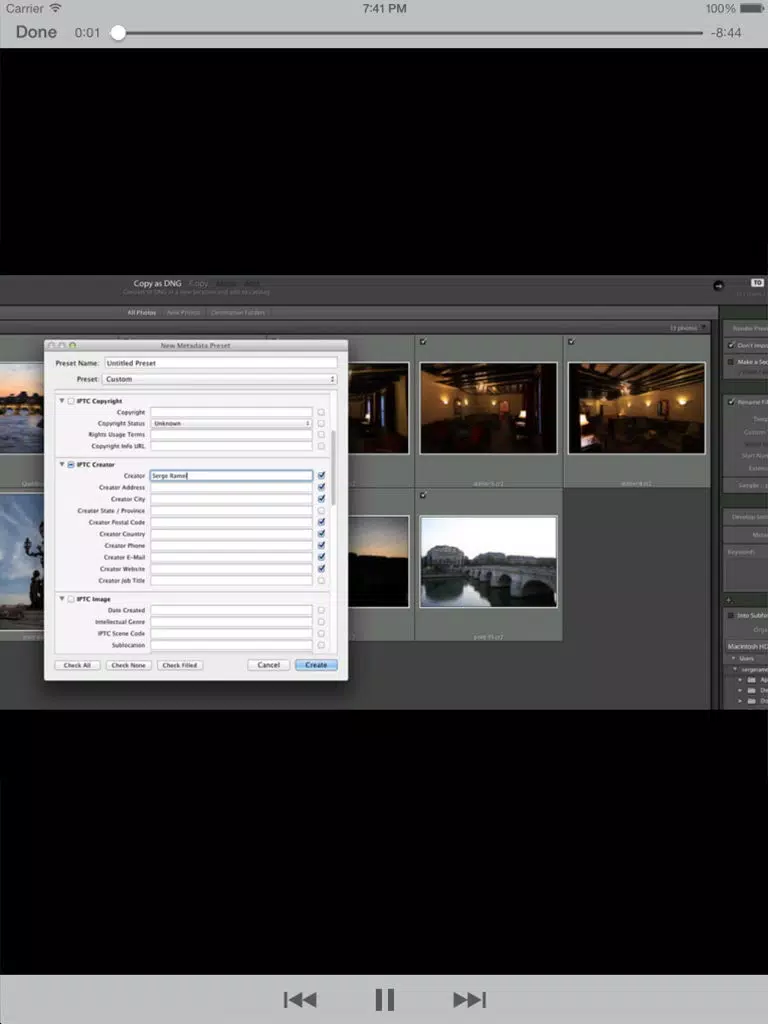Viewport: 768px width, 1024px height.
Task: Tap Done to close the video player
Action: 36,32
